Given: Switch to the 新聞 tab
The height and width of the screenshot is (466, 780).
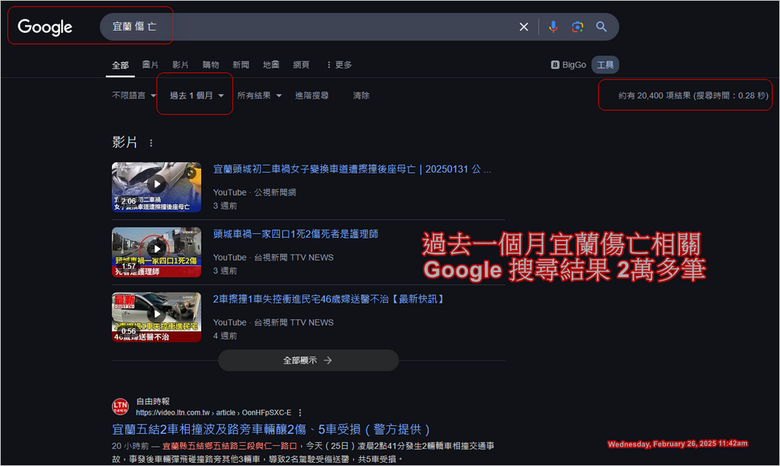Looking at the screenshot, I should tap(241, 65).
